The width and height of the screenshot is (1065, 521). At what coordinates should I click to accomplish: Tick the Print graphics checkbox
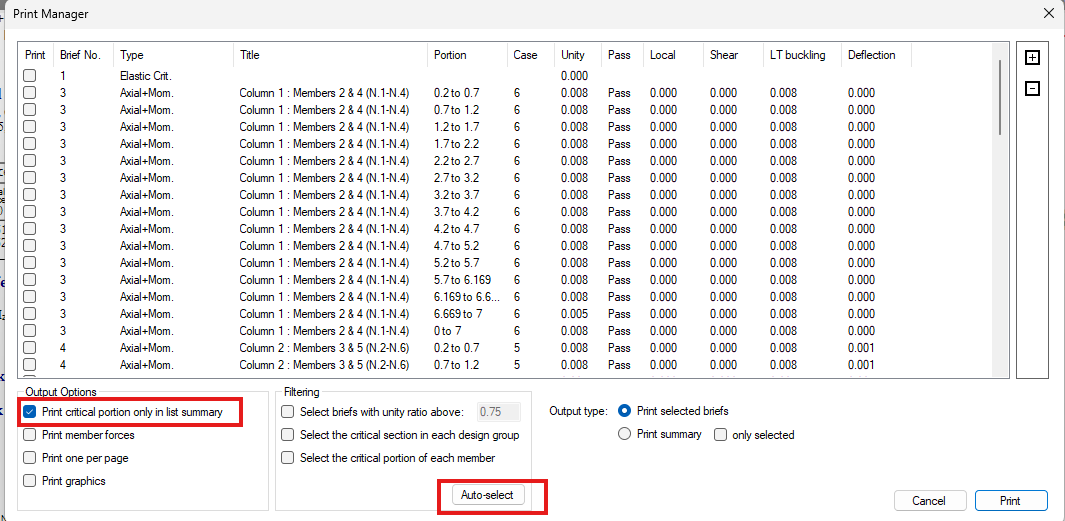point(30,481)
